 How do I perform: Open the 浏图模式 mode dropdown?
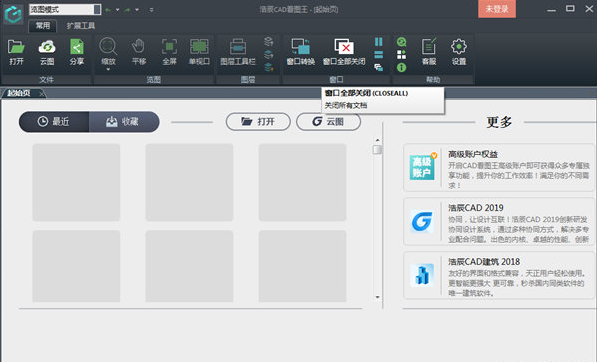tap(97, 10)
